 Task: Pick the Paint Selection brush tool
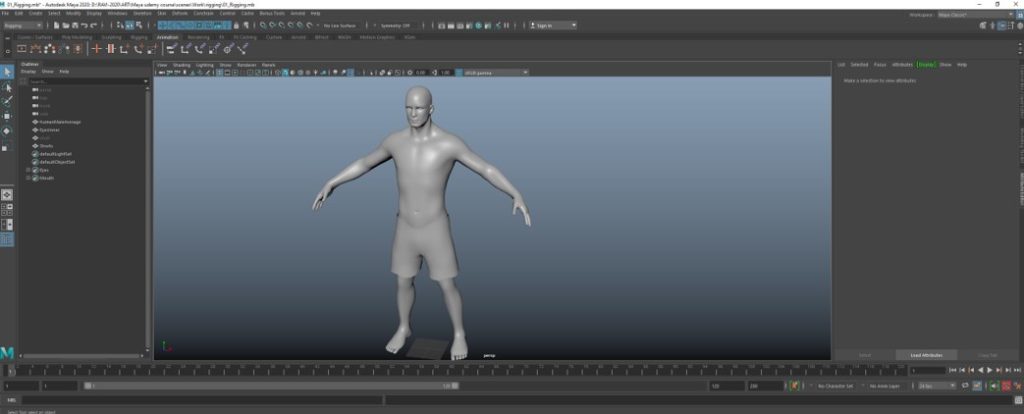(7, 101)
